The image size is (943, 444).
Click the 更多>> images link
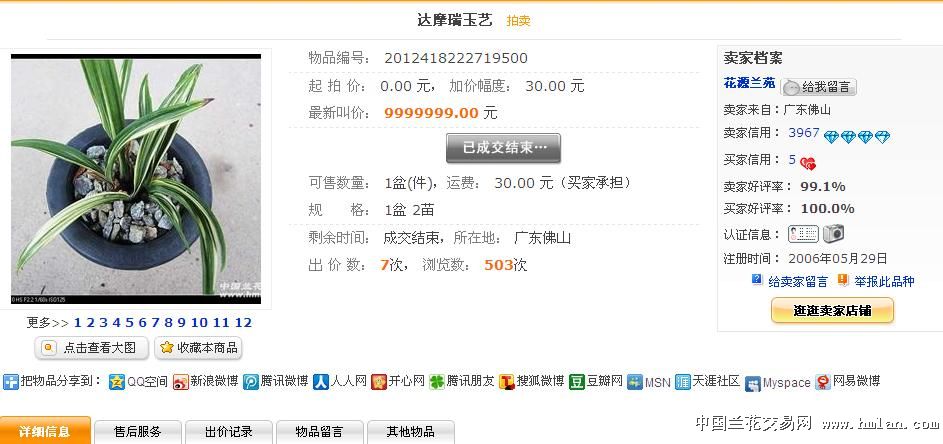pyautogui.click(x=48, y=322)
